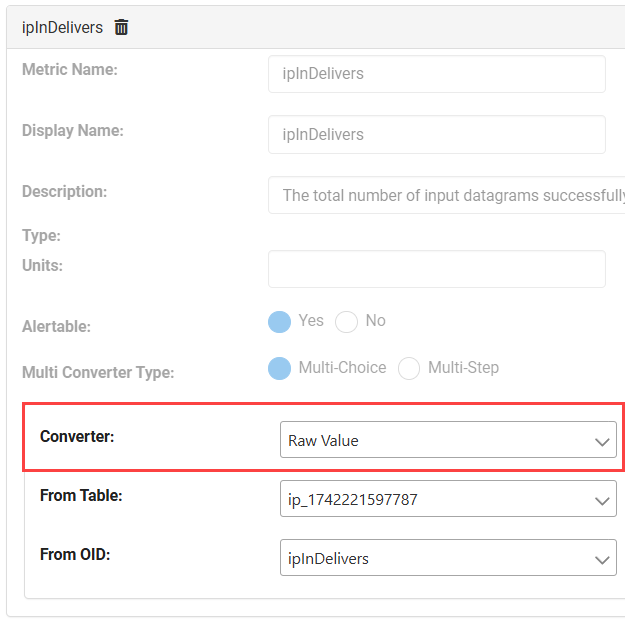Click the empty Units input field
This screenshot has width=625, height=620.
(436, 269)
